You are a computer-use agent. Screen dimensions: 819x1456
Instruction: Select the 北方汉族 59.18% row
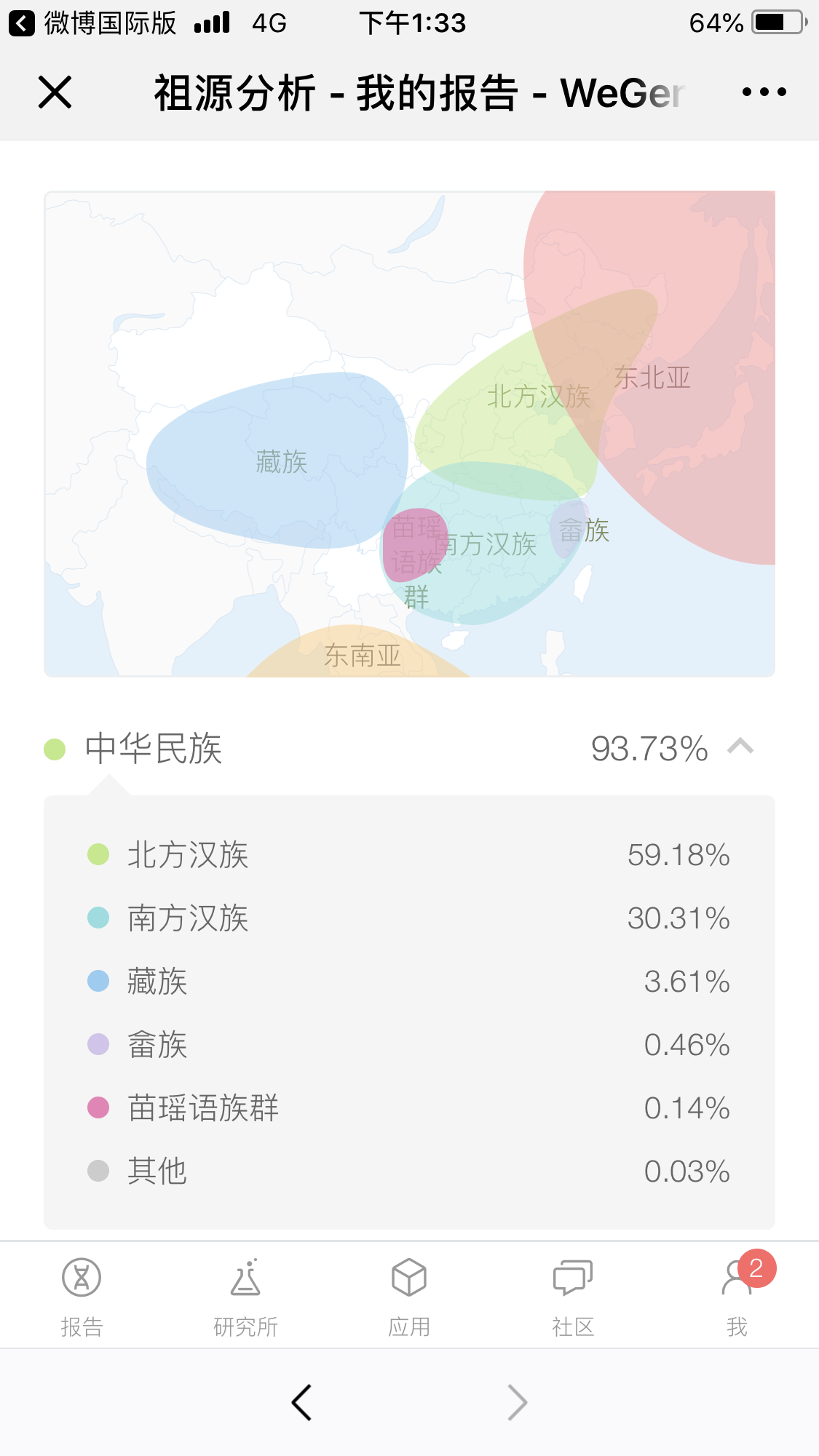click(x=408, y=855)
